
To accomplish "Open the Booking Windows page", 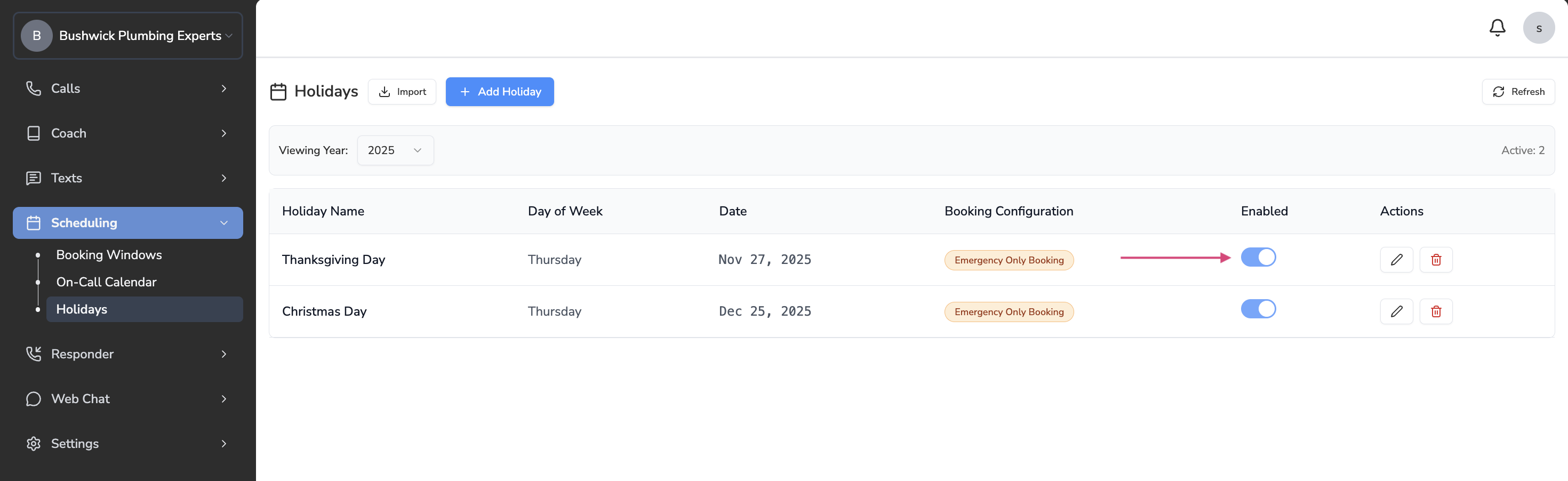I will [x=109, y=254].
